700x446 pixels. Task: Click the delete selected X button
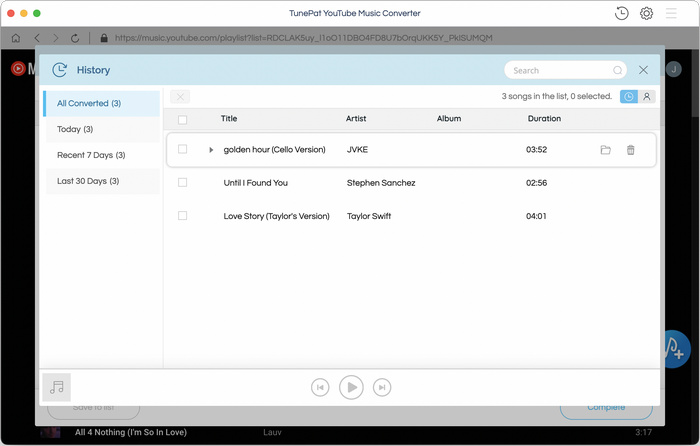pyautogui.click(x=180, y=96)
